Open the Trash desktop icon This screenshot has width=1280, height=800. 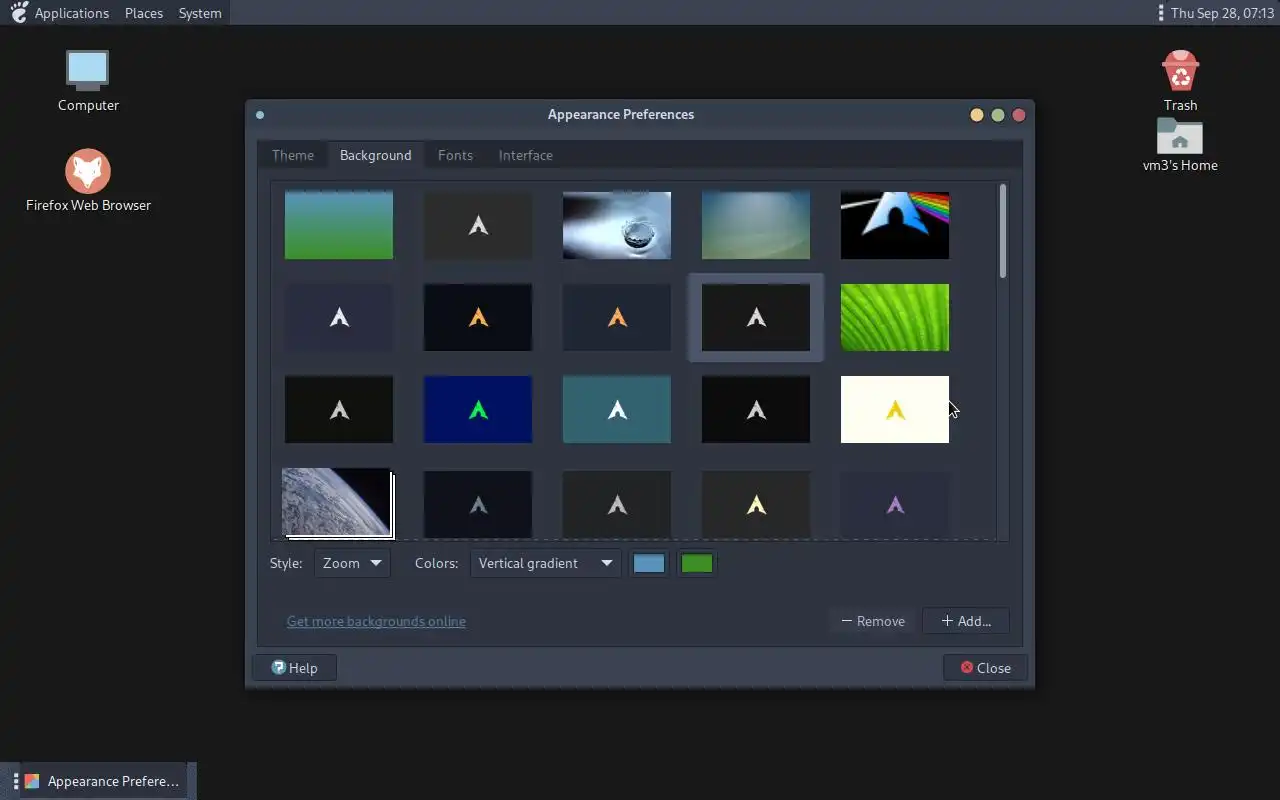tap(1180, 80)
